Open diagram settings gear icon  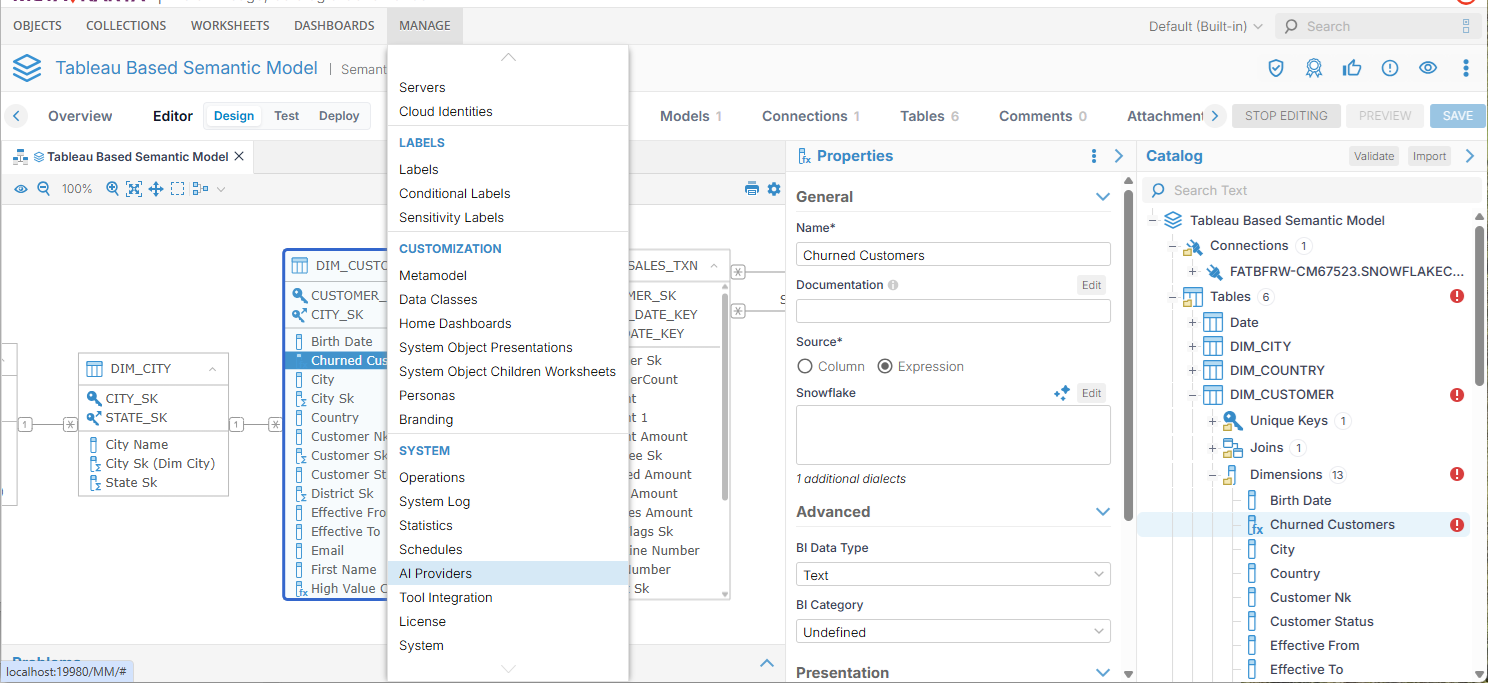point(774,188)
